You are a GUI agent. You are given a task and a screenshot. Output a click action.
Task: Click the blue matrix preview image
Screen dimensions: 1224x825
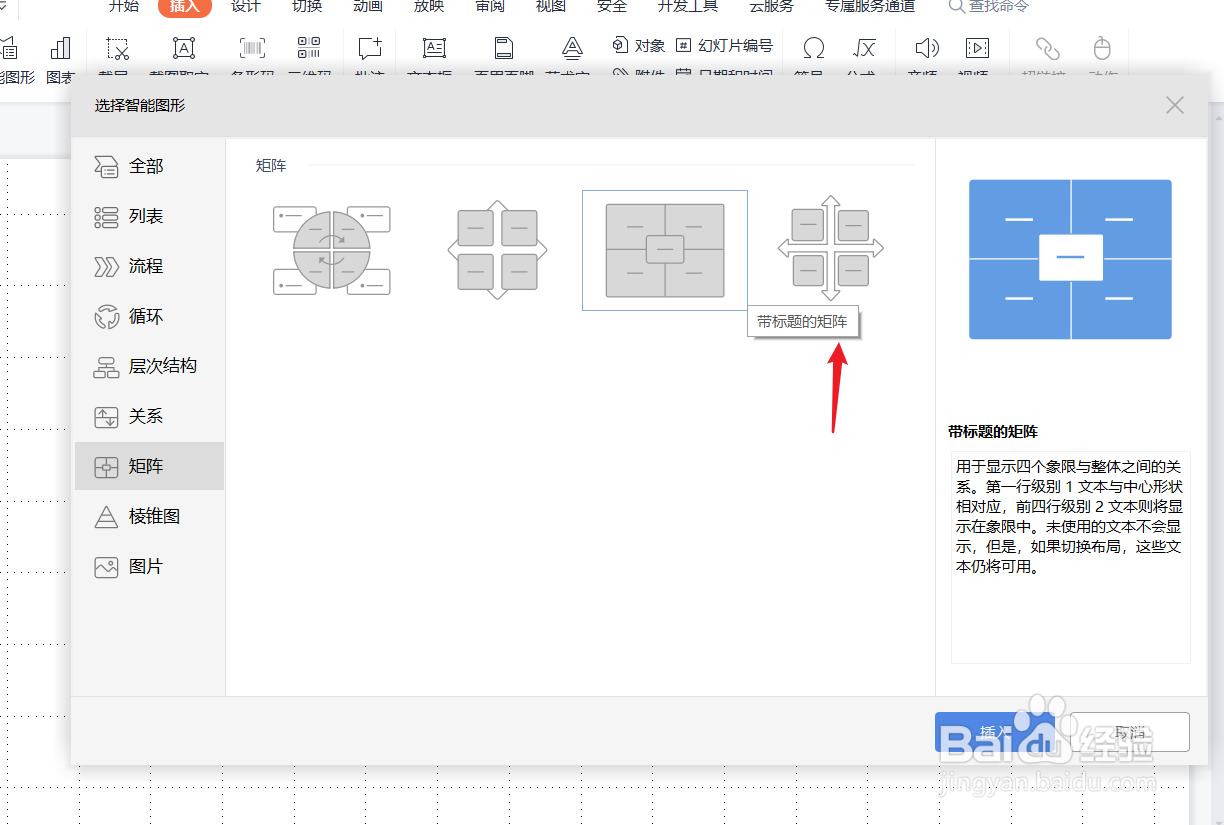coord(1070,259)
